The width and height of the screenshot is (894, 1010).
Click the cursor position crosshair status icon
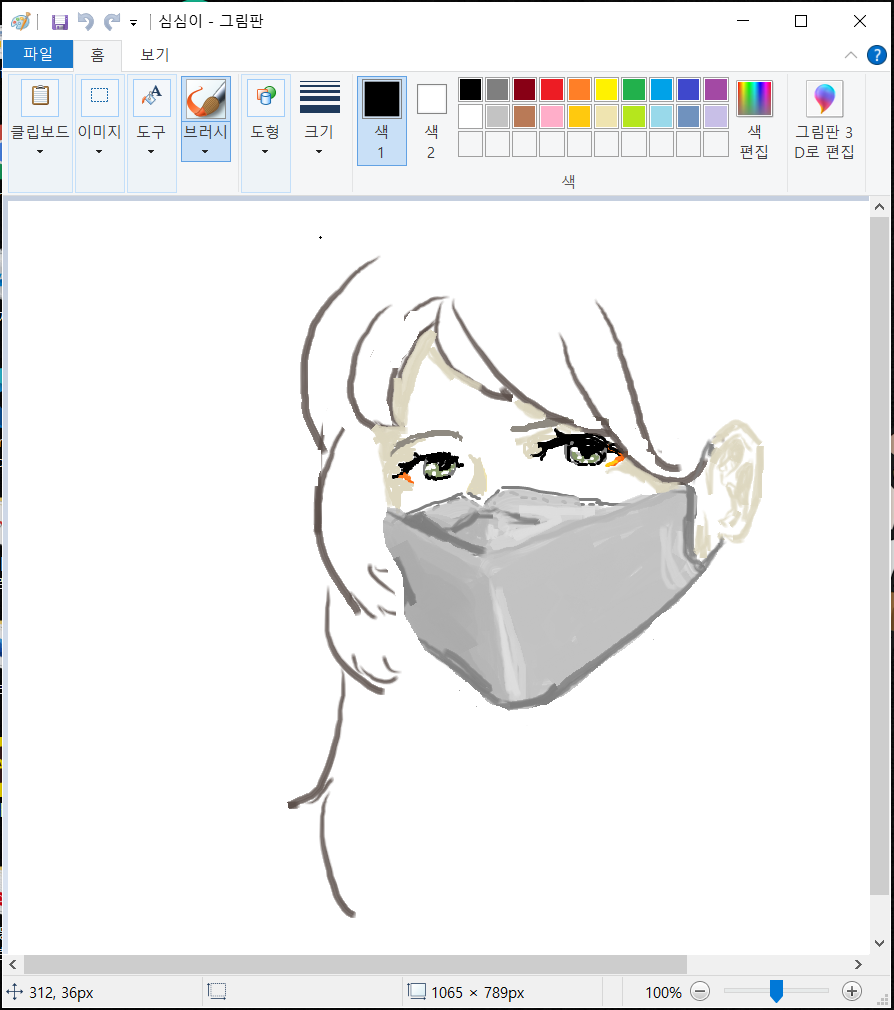(14, 992)
